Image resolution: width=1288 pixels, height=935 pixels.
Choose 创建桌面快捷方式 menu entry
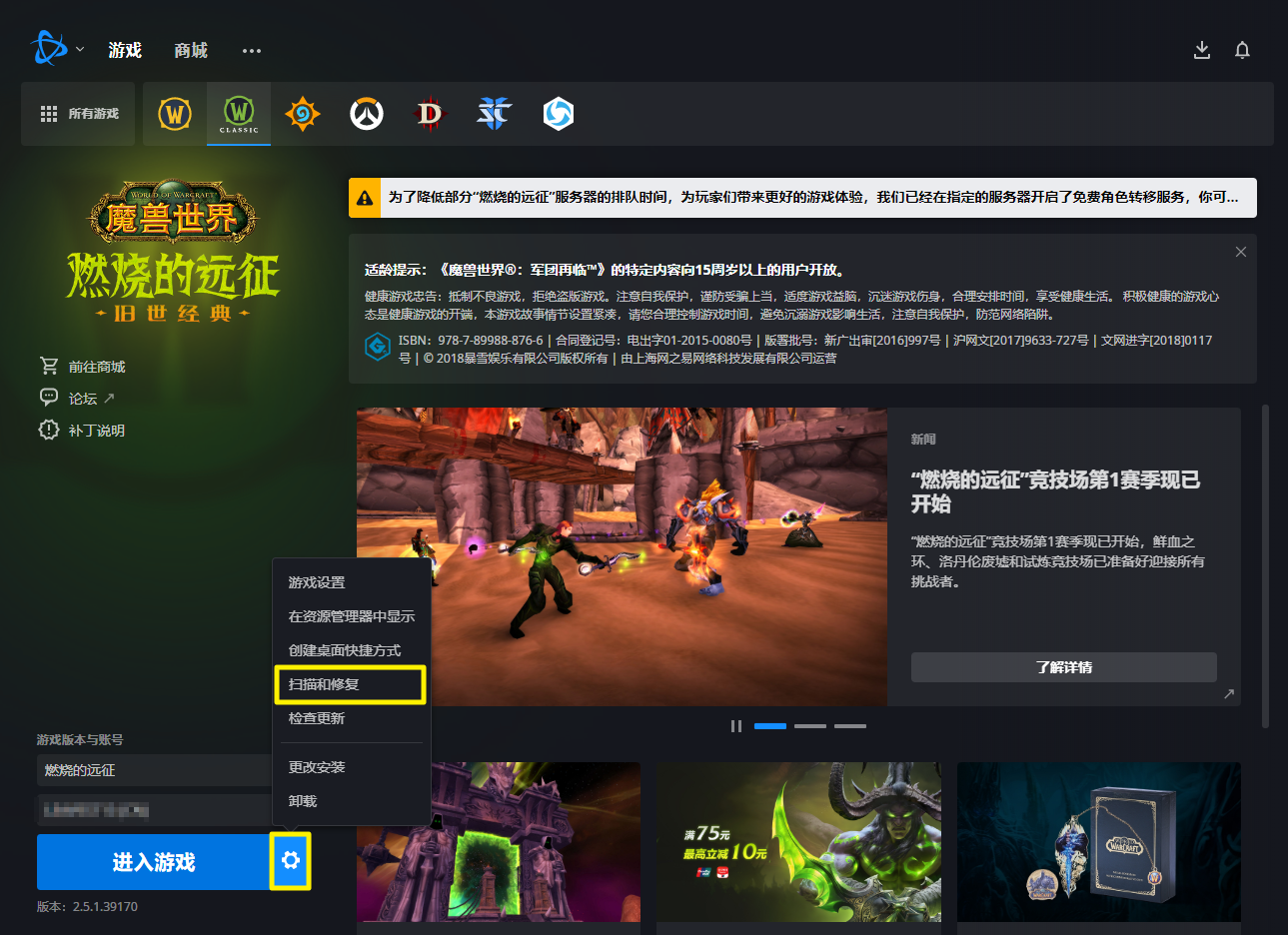pyautogui.click(x=352, y=650)
